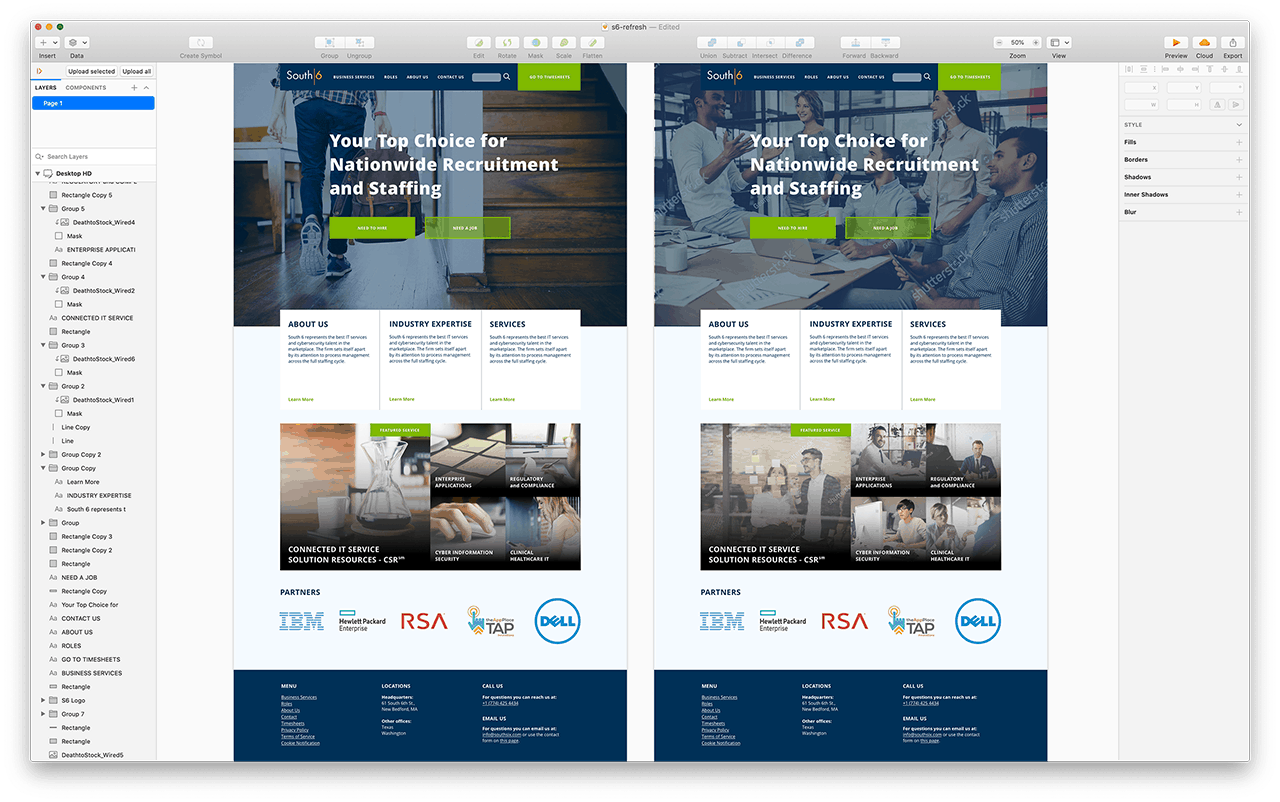Add a shadow in the Shadows section

pyautogui.click(x=1239, y=177)
